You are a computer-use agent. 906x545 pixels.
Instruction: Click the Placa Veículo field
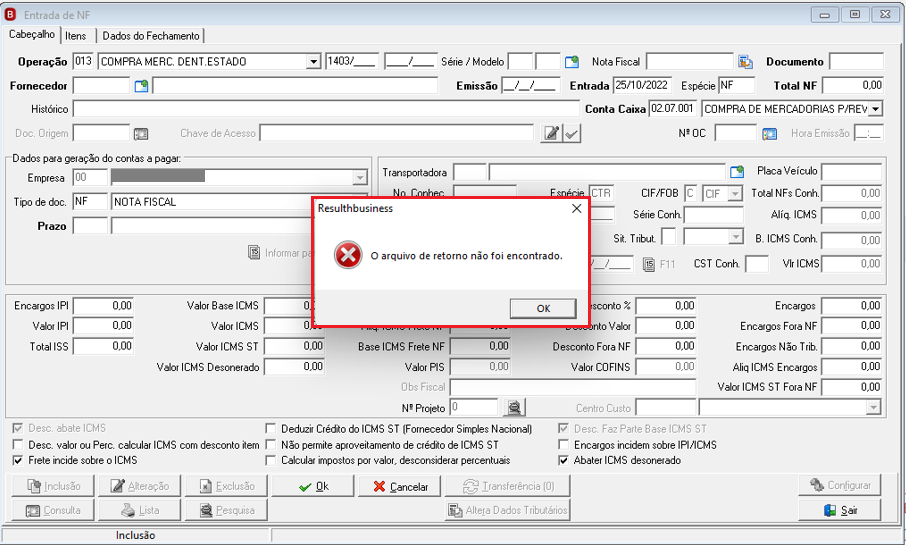852,172
